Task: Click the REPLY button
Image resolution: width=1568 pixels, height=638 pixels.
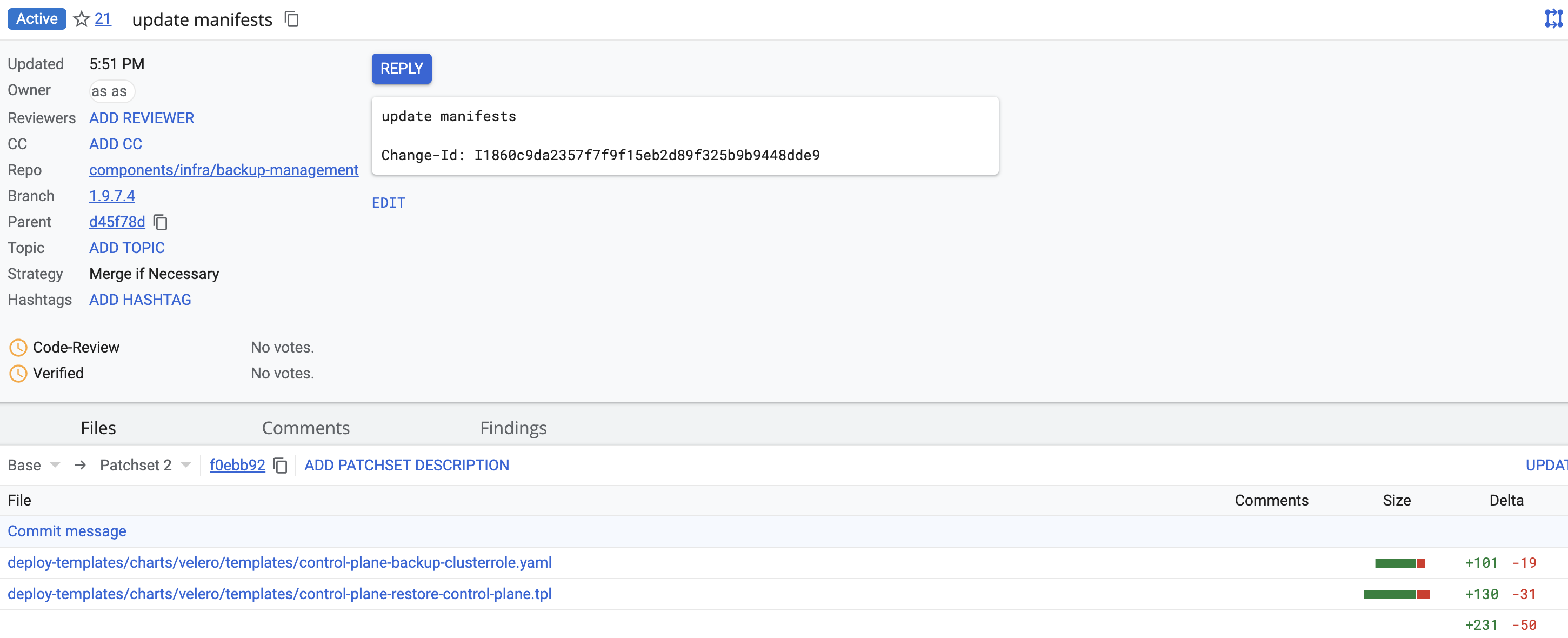Action: pos(401,68)
